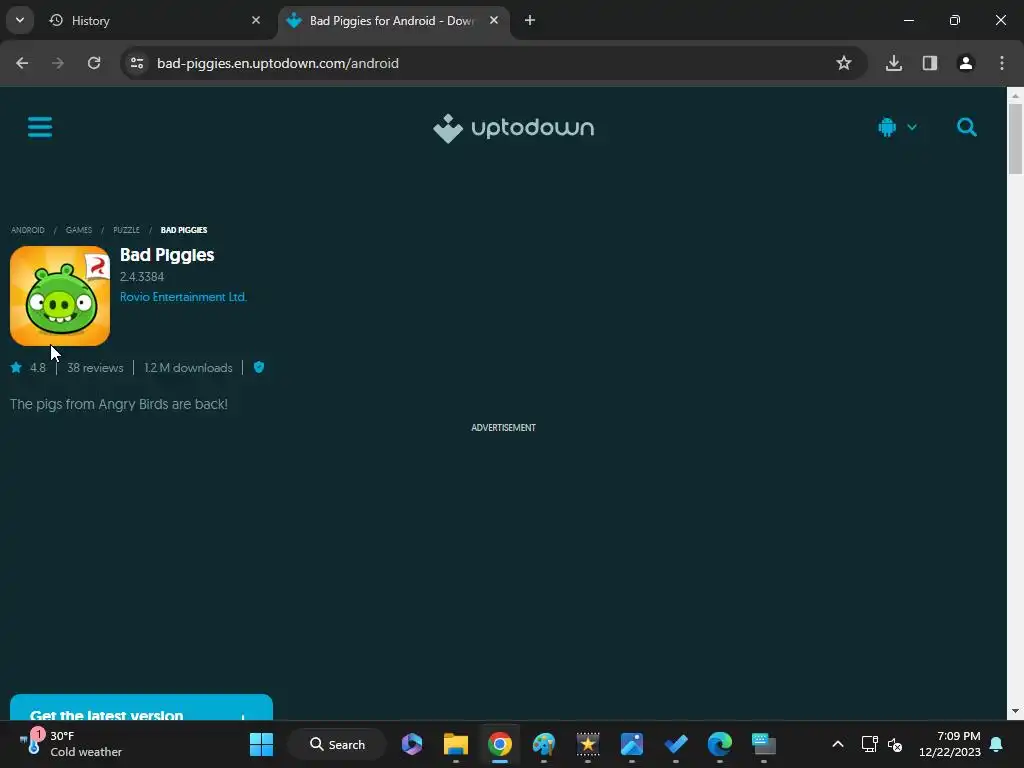Click the GAMES breadcrumb
The height and width of the screenshot is (768, 1024).
[x=79, y=230]
